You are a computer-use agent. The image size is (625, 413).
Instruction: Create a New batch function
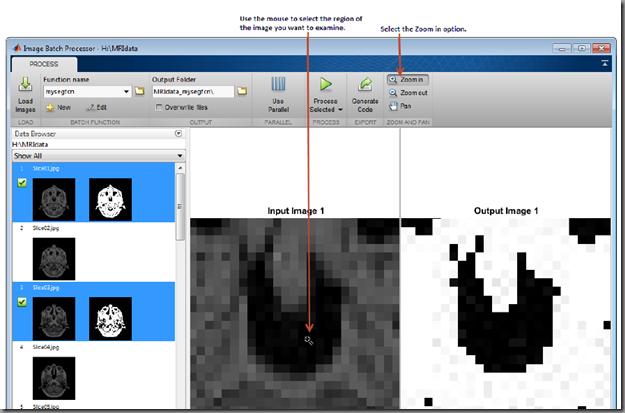pyautogui.click(x=59, y=107)
